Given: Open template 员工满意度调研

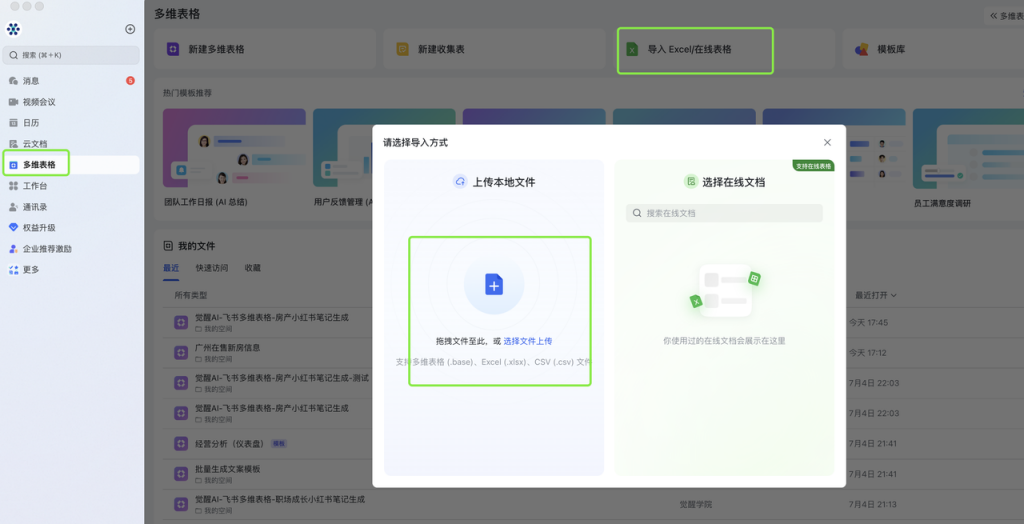Looking at the screenshot, I should [x=968, y=159].
